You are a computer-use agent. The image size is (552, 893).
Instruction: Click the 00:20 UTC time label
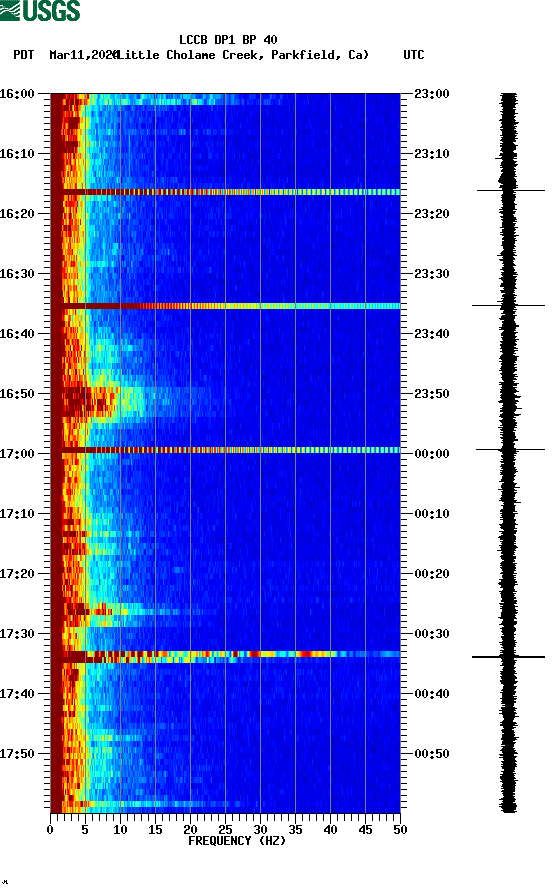click(x=432, y=574)
